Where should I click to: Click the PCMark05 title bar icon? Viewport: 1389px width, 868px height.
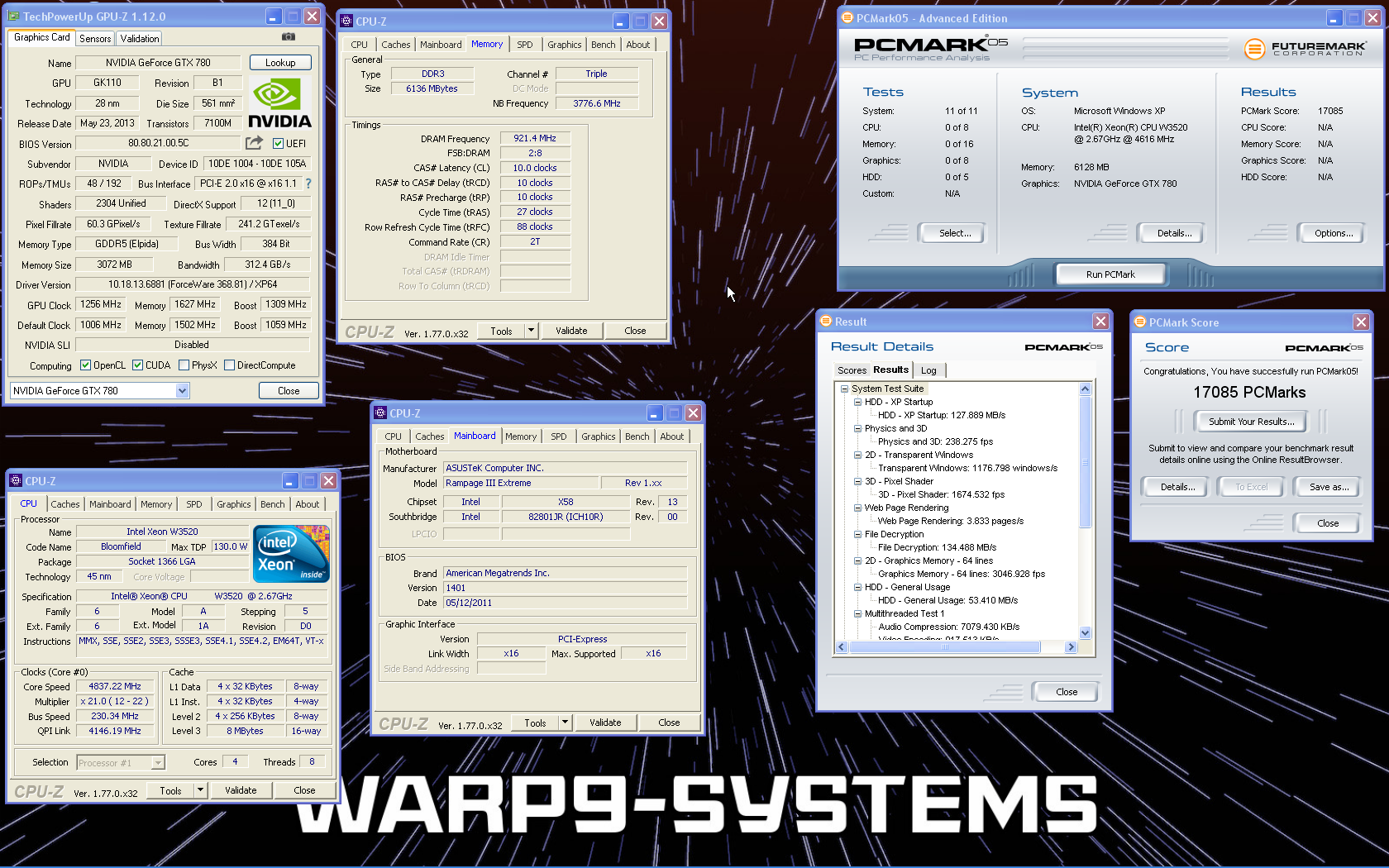[847, 18]
